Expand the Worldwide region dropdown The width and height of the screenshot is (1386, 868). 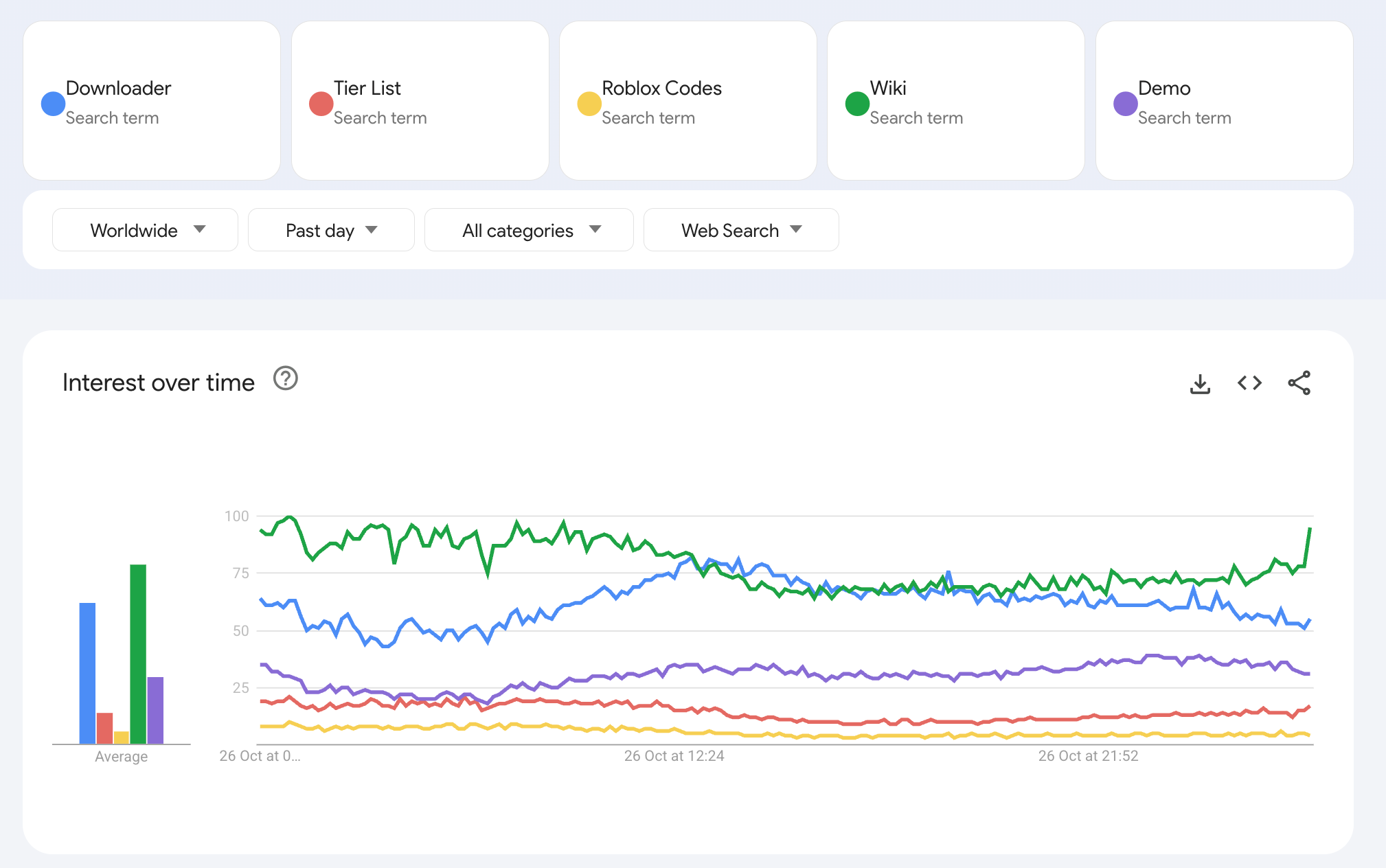click(145, 230)
